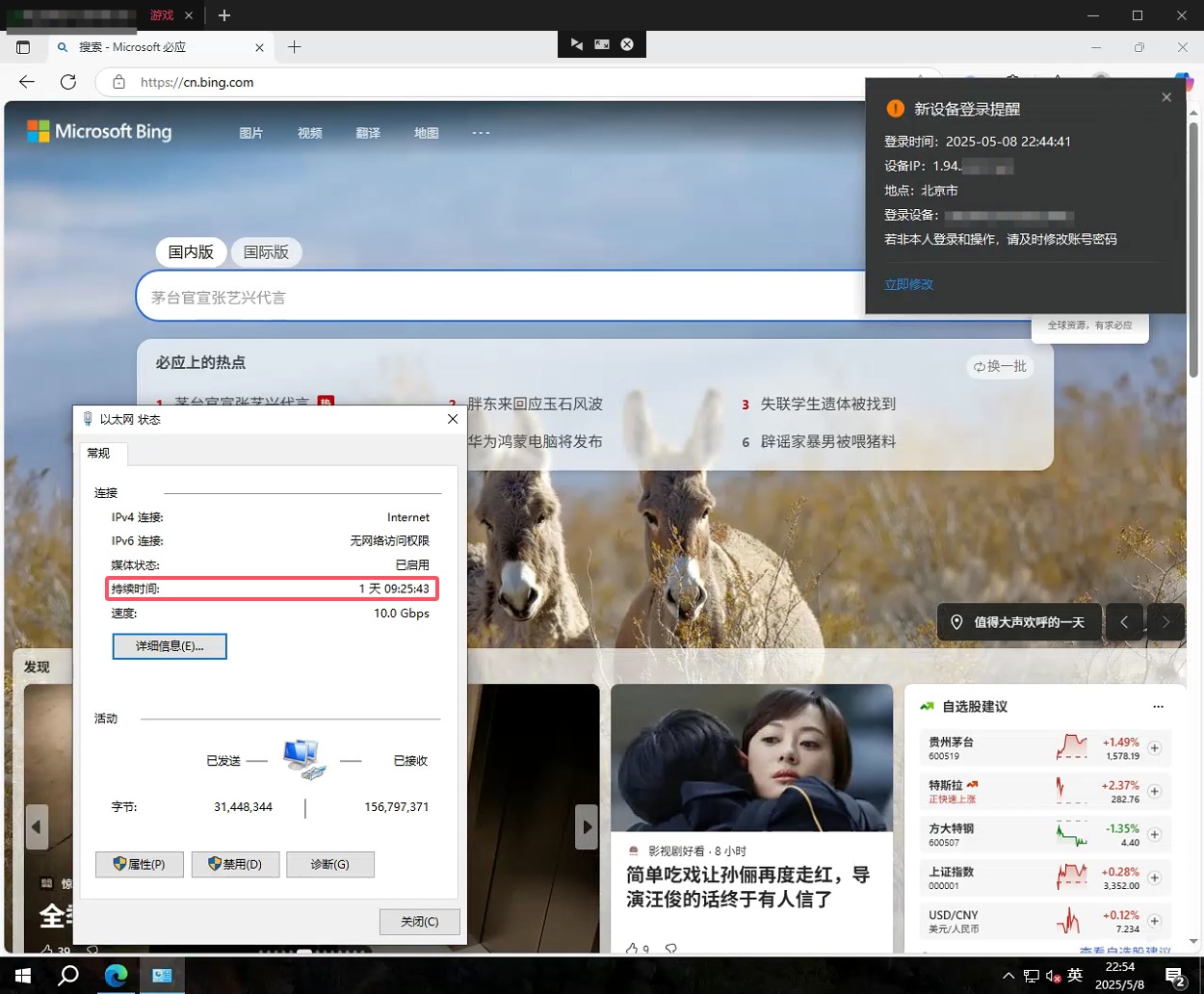Select the 国内版 search tab
The width and height of the screenshot is (1204, 994).
click(191, 252)
